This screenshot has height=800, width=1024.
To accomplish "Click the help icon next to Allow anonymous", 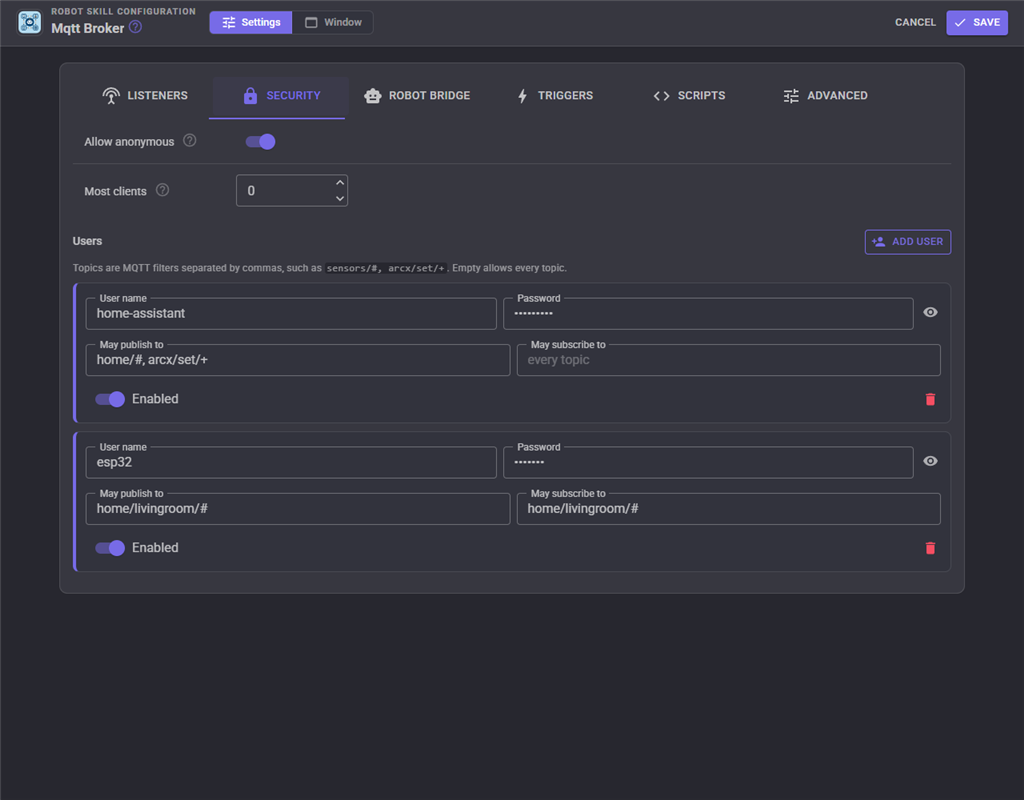I will [189, 140].
